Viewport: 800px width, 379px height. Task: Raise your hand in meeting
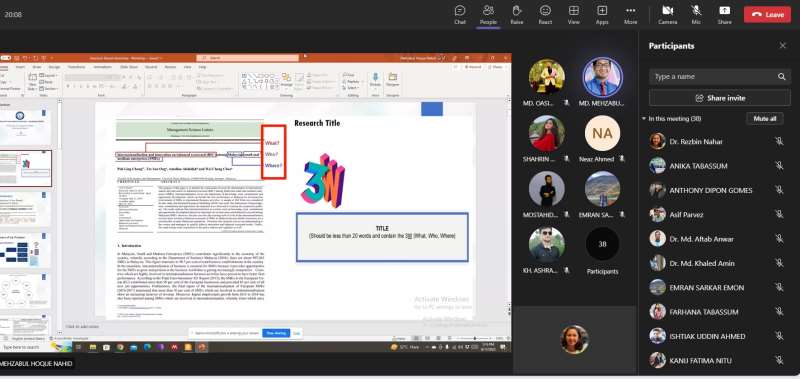[516, 14]
